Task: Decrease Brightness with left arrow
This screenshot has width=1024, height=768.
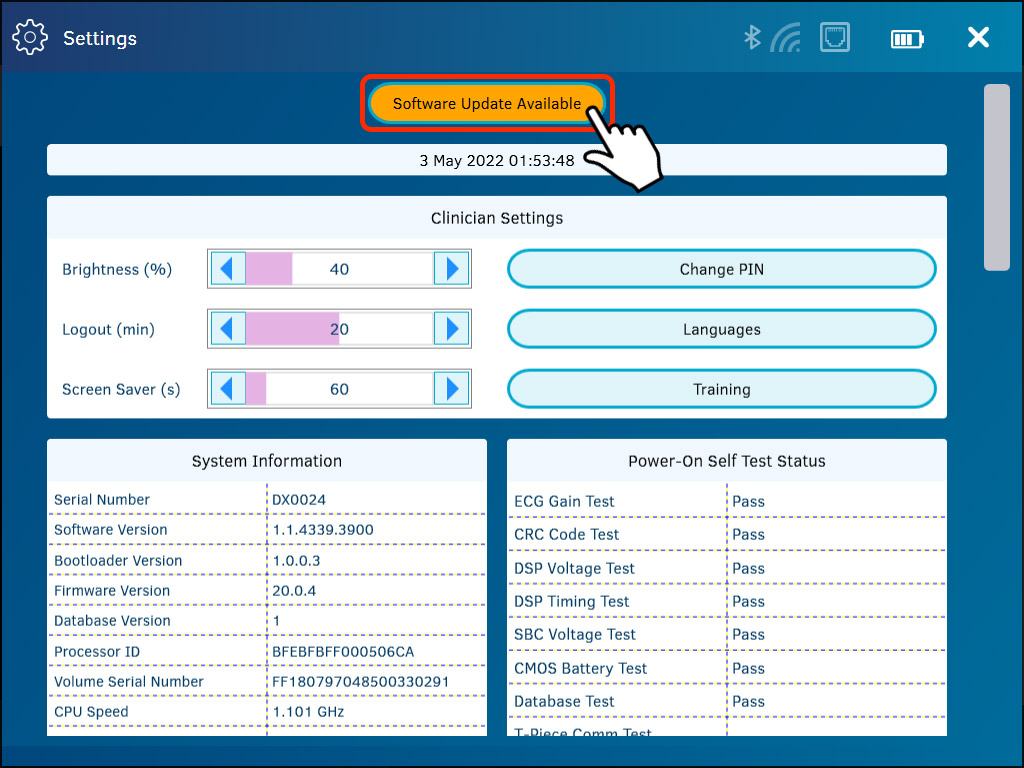Action: tap(229, 269)
